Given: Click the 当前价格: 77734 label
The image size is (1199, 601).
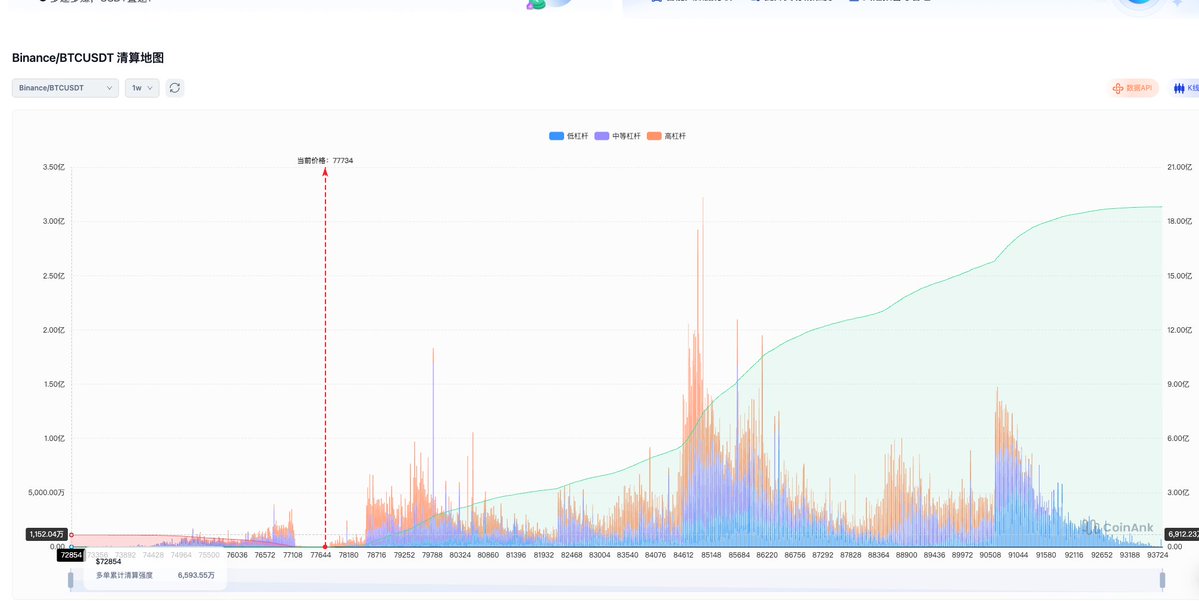Looking at the screenshot, I should (325, 160).
